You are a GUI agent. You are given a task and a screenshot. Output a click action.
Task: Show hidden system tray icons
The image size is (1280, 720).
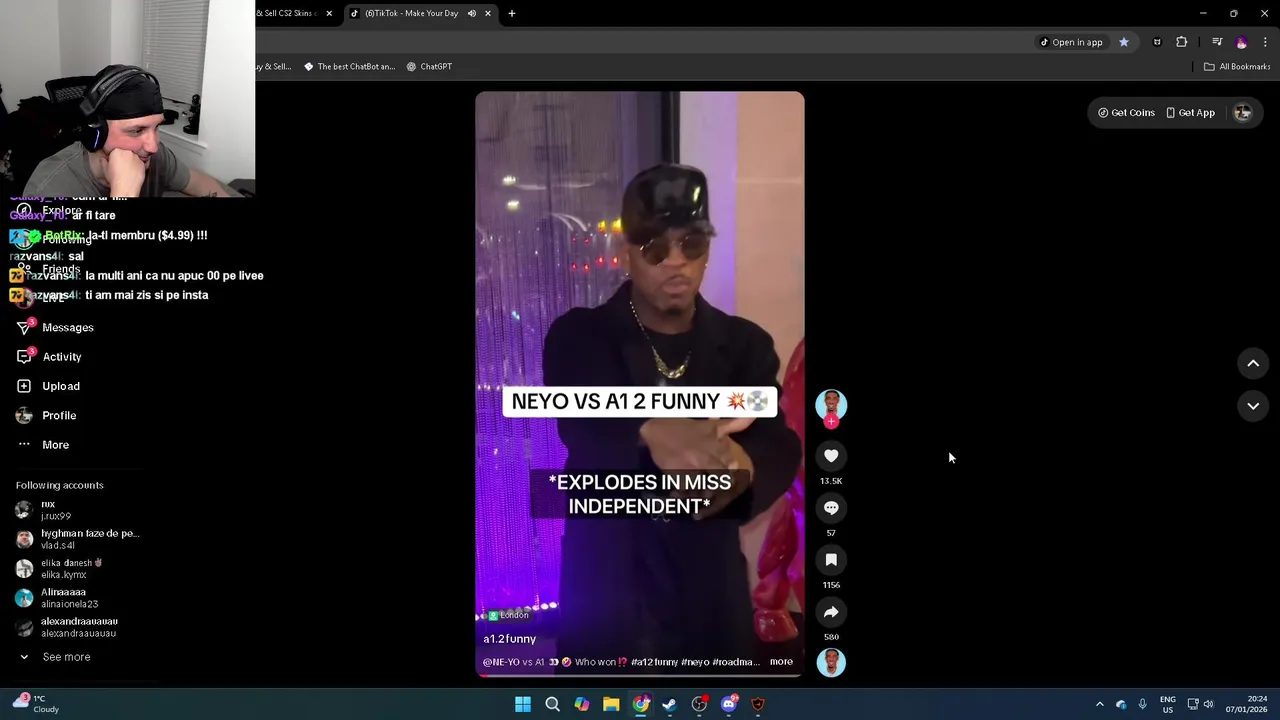[1100, 705]
